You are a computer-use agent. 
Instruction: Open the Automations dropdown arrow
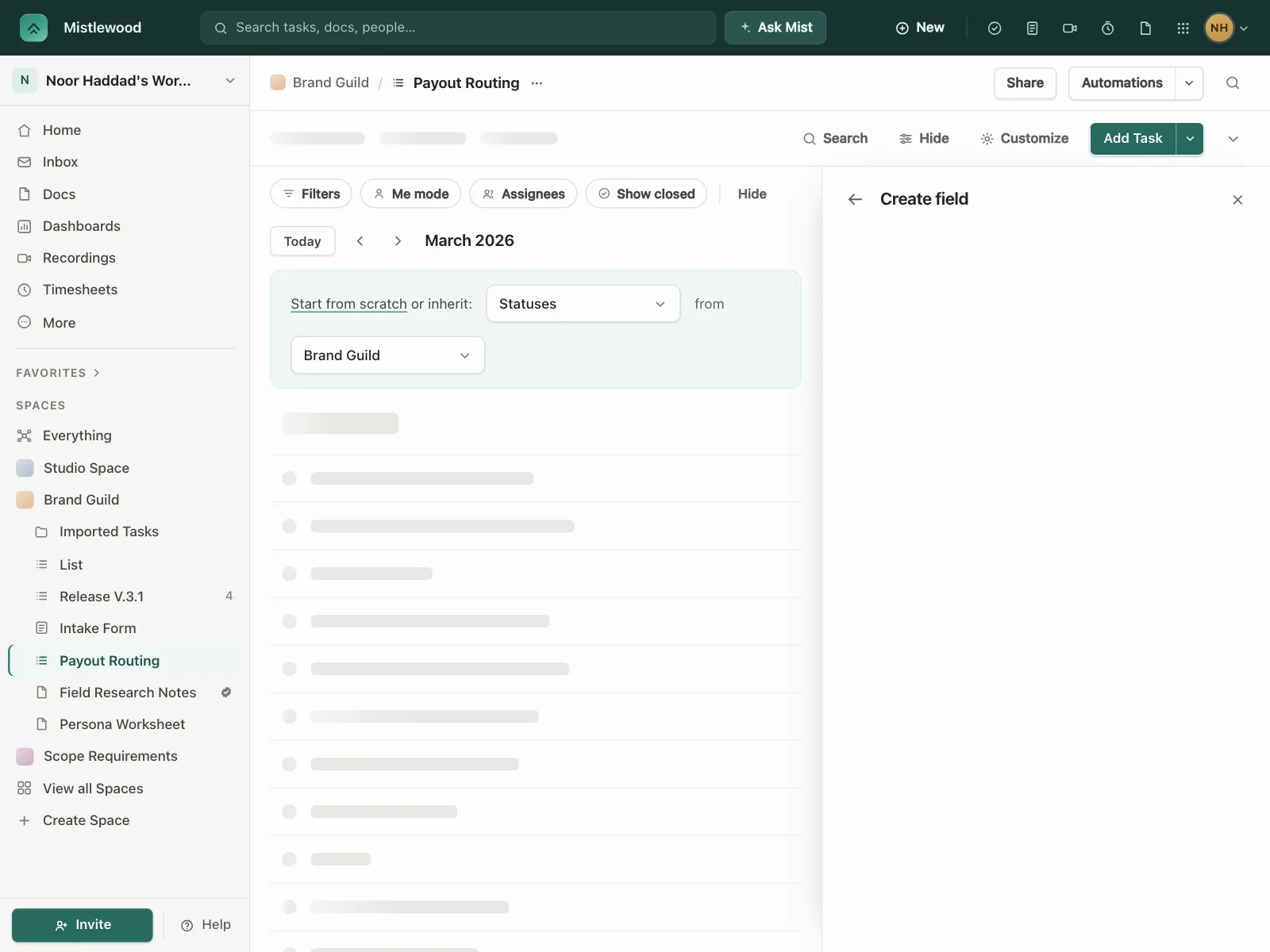[1189, 83]
